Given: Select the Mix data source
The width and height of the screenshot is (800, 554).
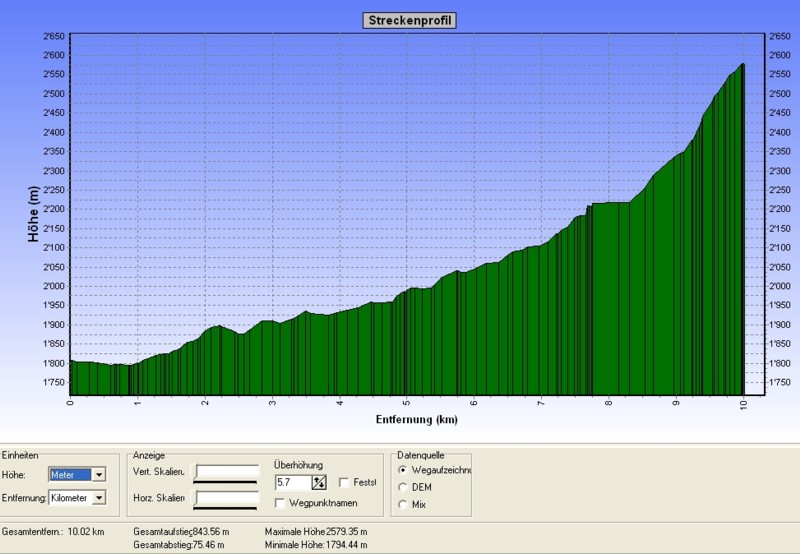Looking at the screenshot, I should [403, 505].
